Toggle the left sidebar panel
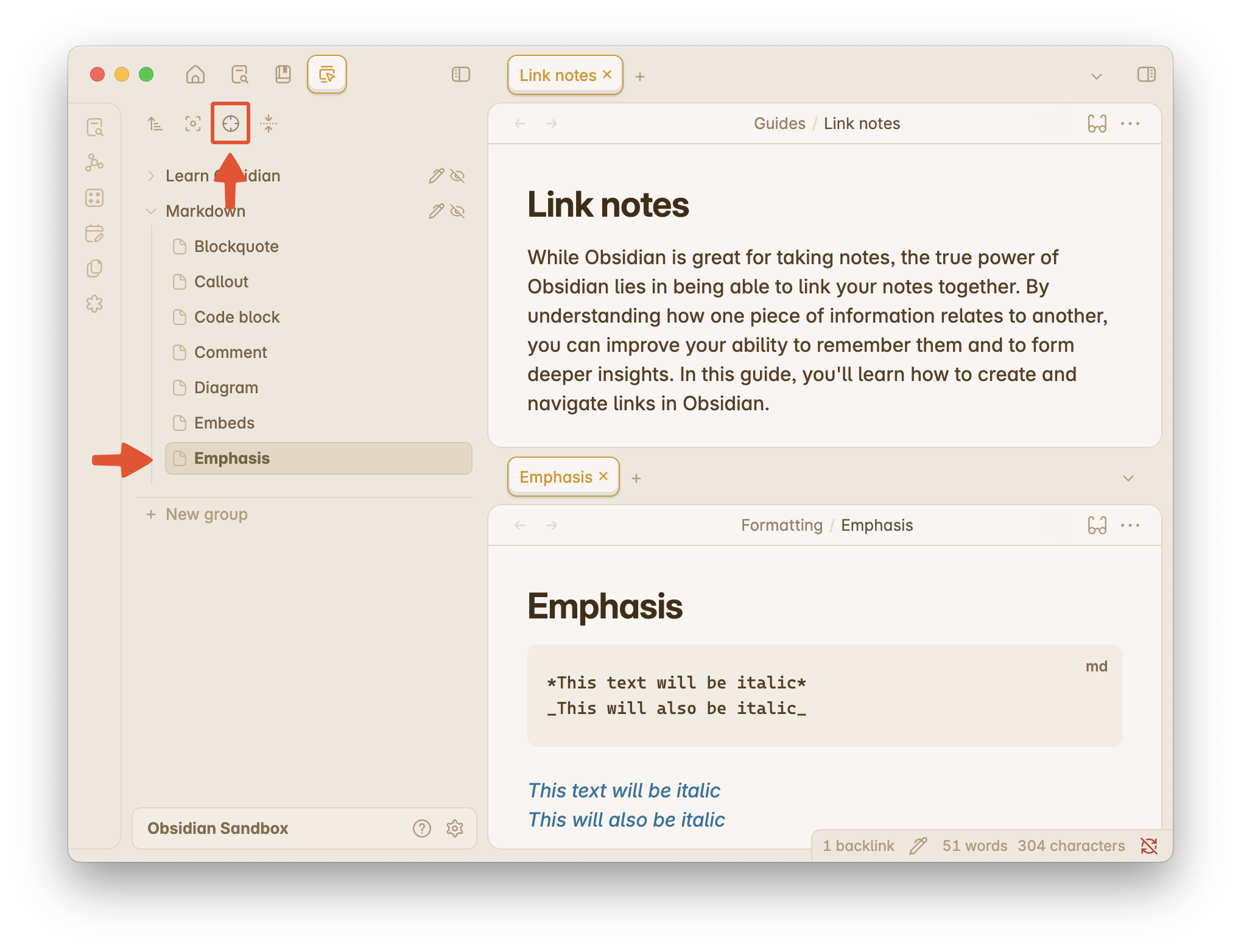Image resolution: width=1241 pixels, height=952 pixels. pyautogui.click(x=461, y=74)
